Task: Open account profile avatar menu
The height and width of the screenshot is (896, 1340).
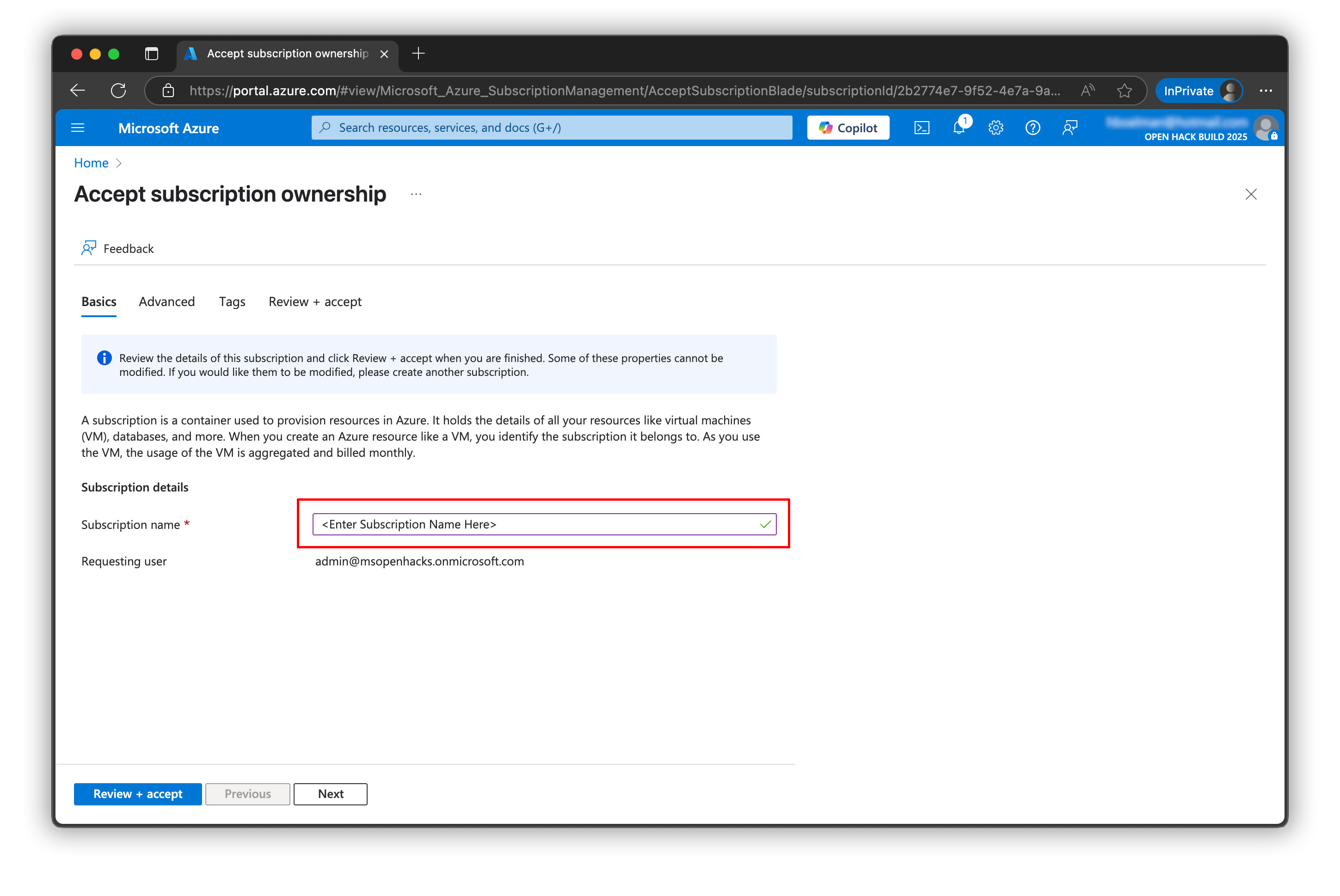Action: pos(1265,128)
